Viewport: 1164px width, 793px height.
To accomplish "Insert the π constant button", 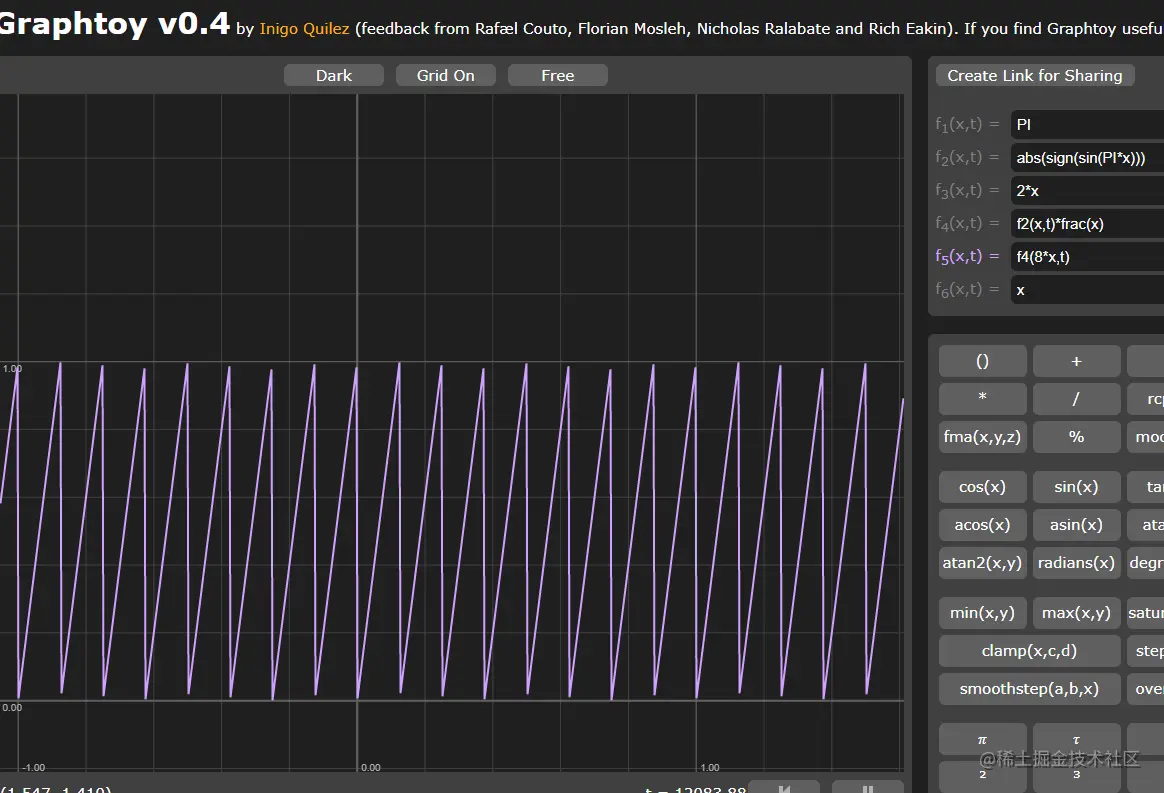I will point(982,739).
